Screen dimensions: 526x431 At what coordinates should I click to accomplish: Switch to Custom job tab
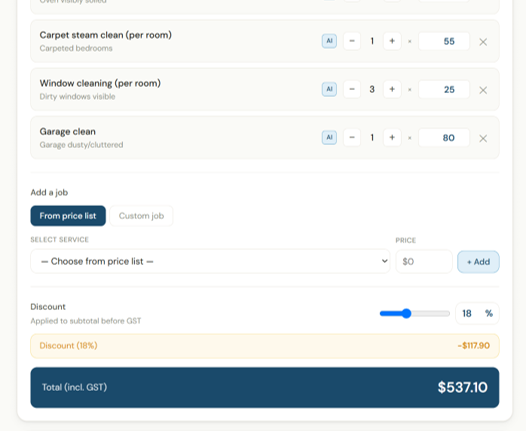(141, 216)
